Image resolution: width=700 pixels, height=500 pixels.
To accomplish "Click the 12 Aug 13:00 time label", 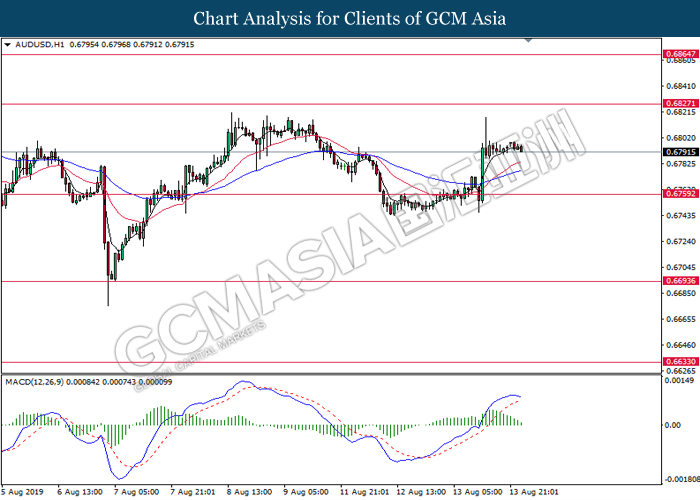I will 421,492.
